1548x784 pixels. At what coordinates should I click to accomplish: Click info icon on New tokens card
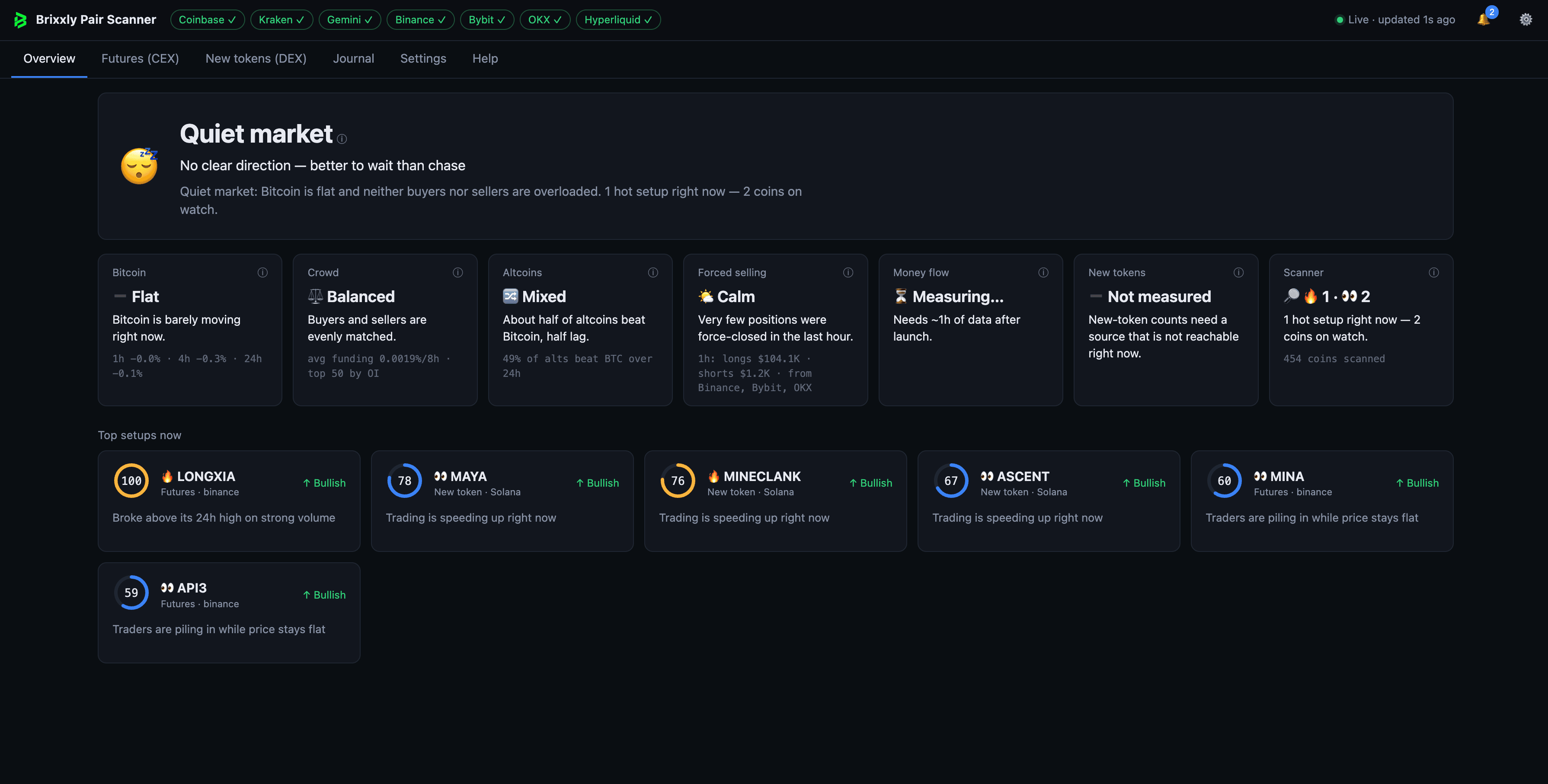1238,272
